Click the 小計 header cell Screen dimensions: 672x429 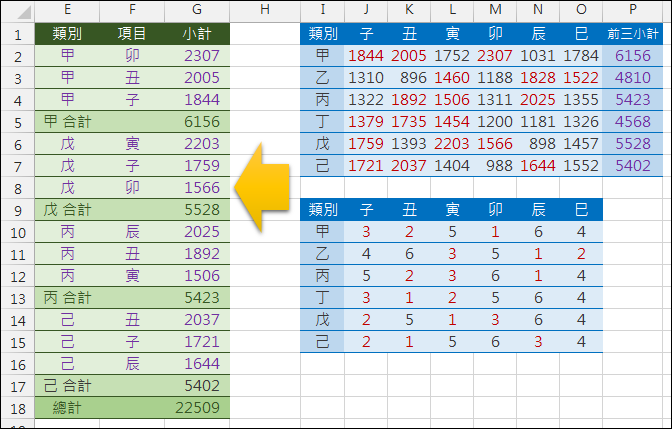tap(197, 34)
